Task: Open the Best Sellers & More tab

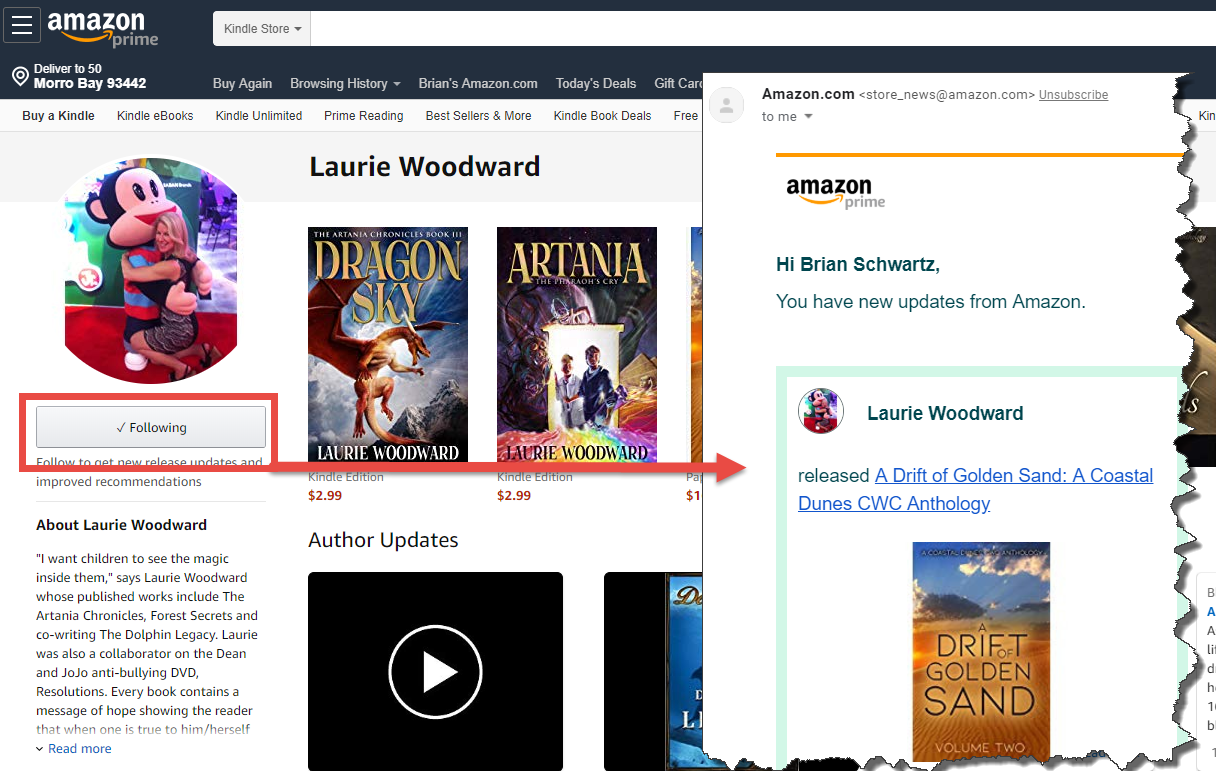Action: coord(479,116)
